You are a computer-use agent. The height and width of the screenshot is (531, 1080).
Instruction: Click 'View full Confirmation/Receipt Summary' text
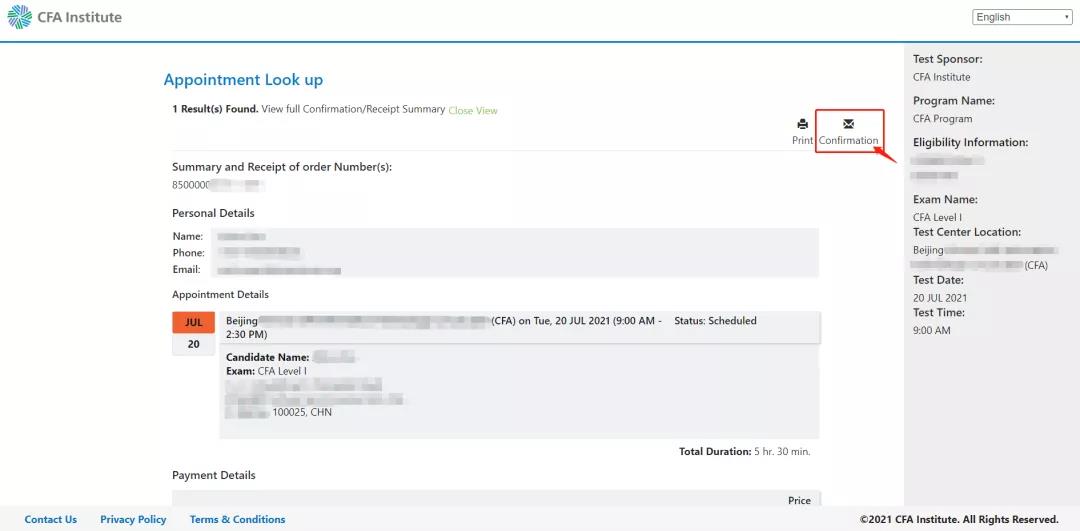pyautogui.click(x=353, y=109)
